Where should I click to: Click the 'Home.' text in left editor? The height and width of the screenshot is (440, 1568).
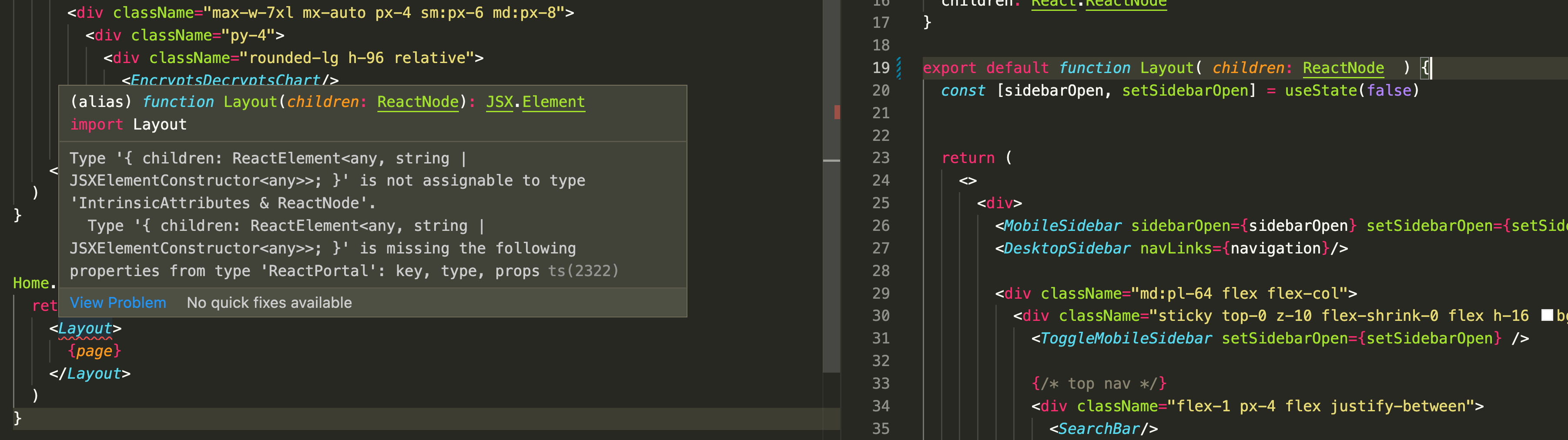coord(35,283)
